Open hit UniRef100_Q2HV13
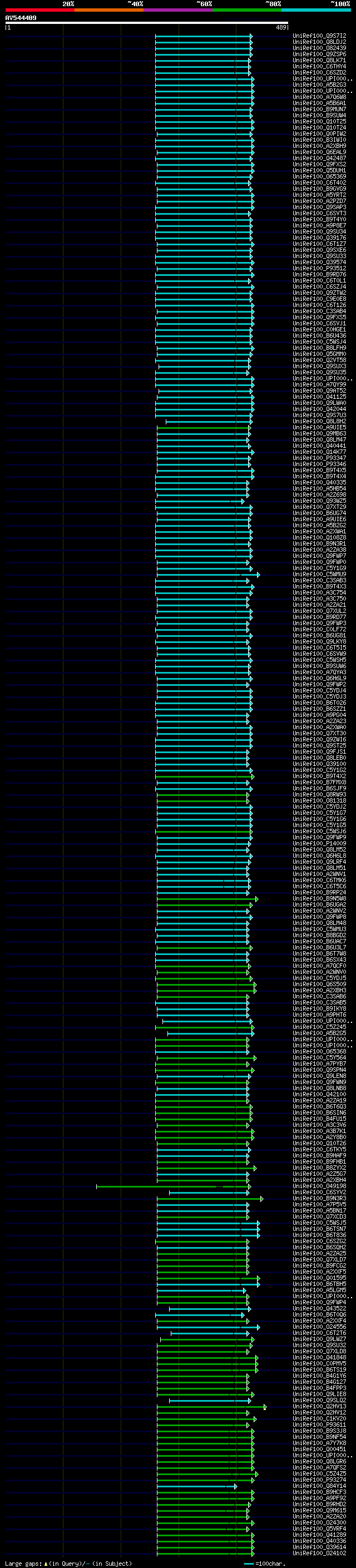 [x=319, y=1406]
